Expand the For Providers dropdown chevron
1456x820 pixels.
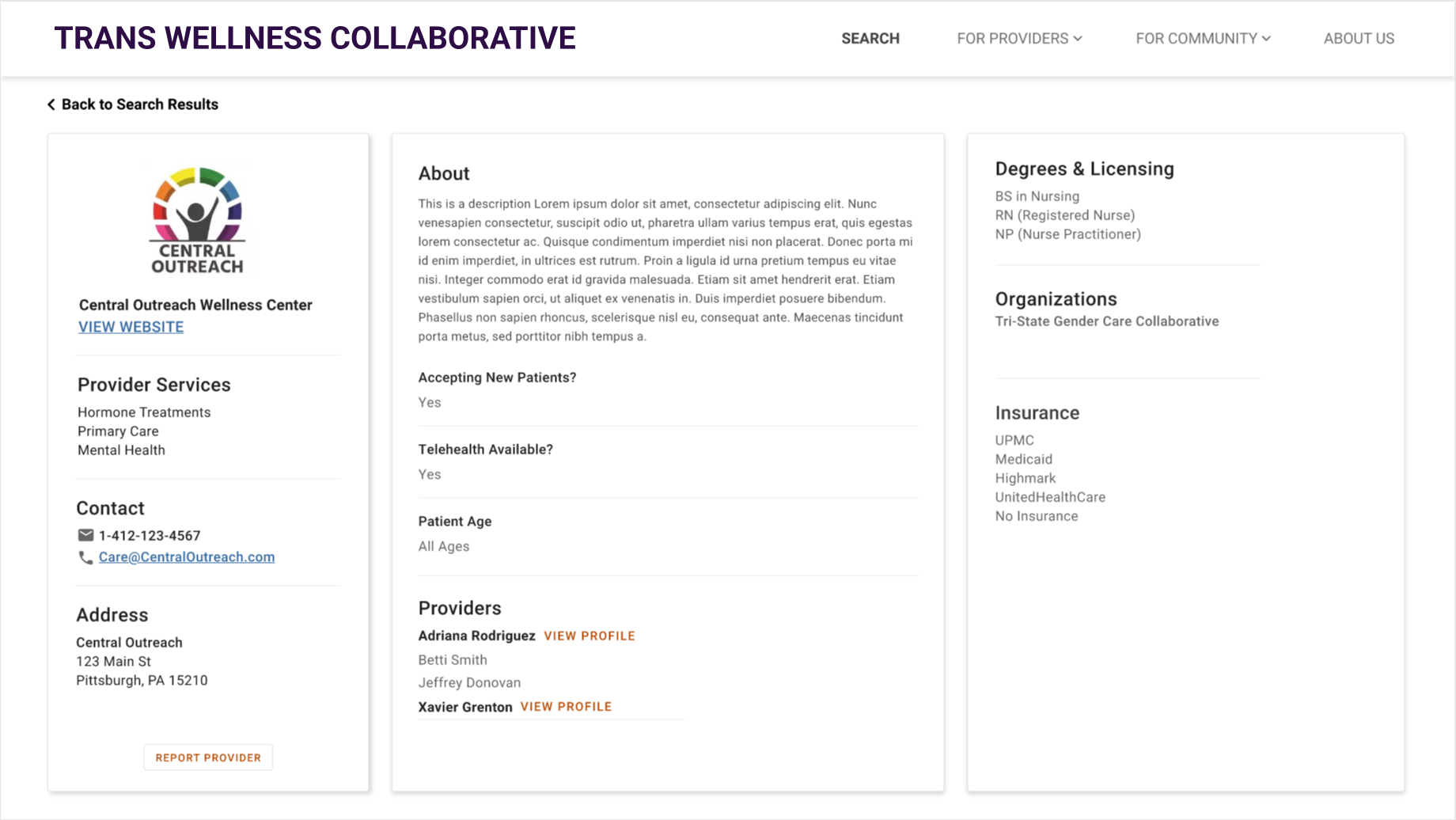pos(1078,39)
